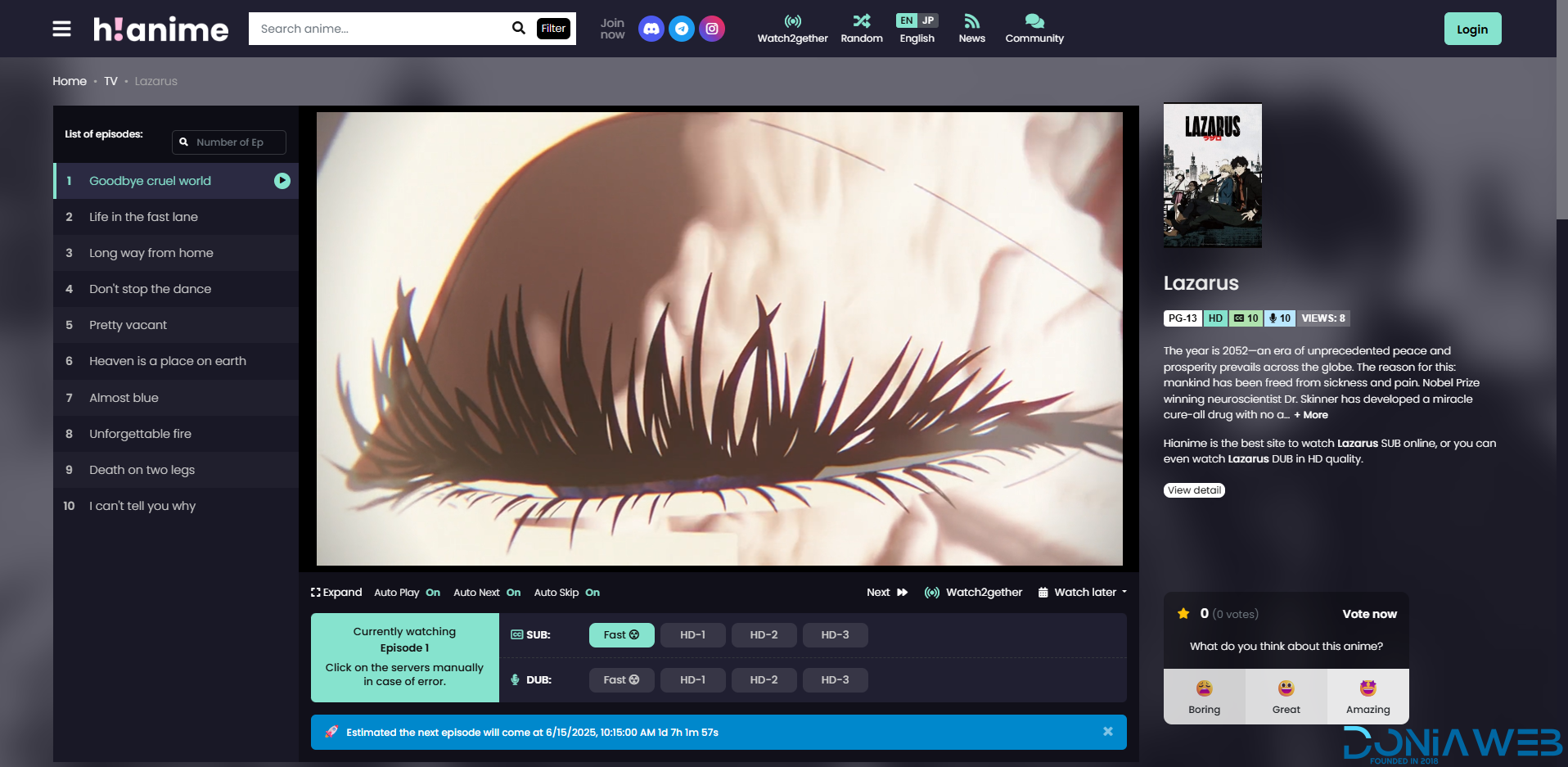1568x767 pixels.
Task: Close the next episode estimate banner
Action: (1107, 731)
